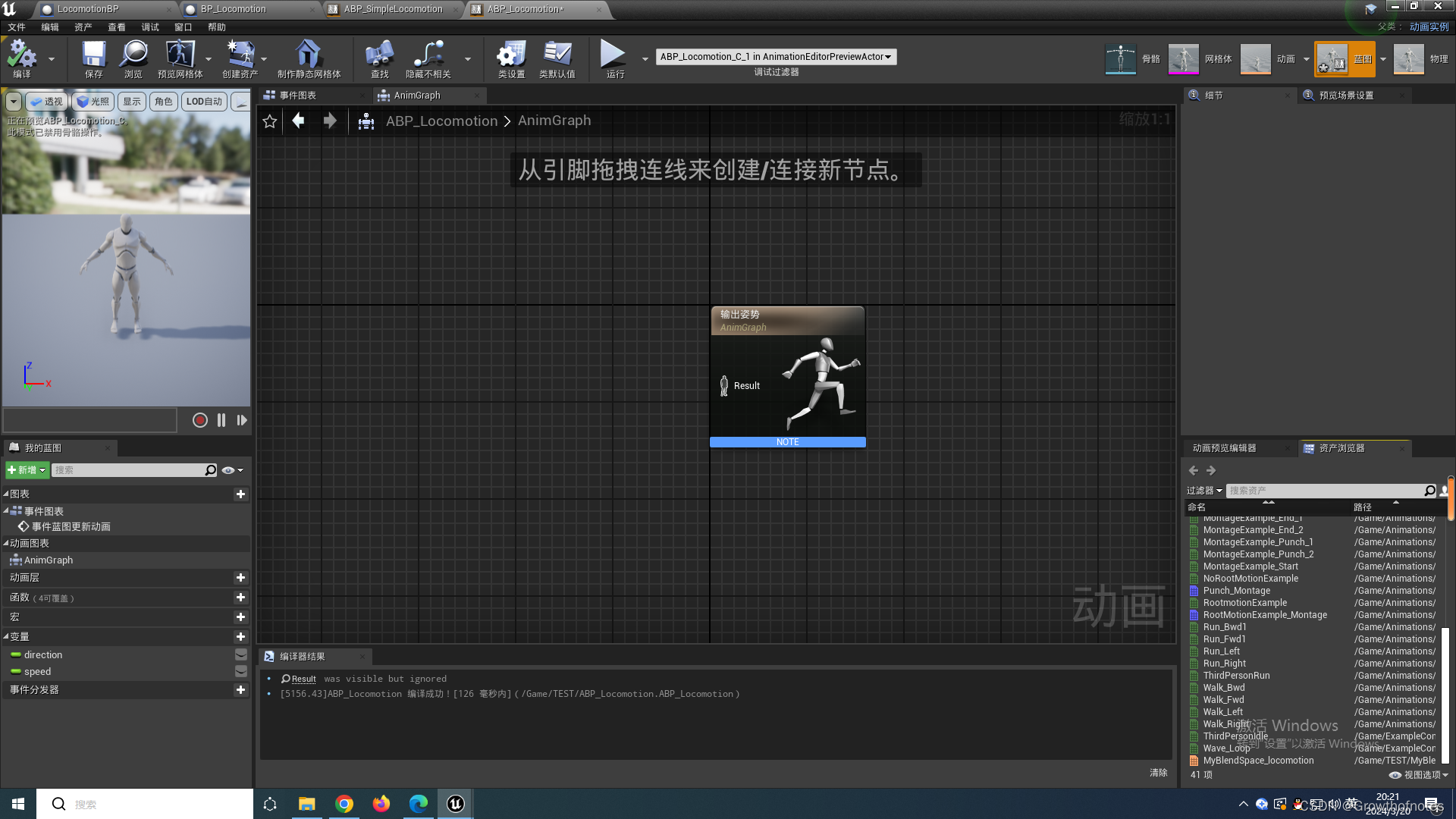Navigate forward in graph history

[330, 121]
